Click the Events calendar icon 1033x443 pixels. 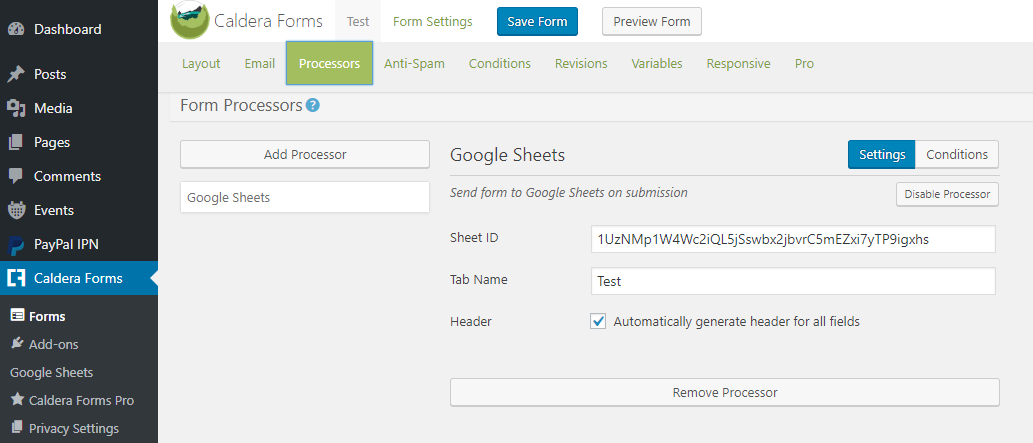tap(16, 210)
